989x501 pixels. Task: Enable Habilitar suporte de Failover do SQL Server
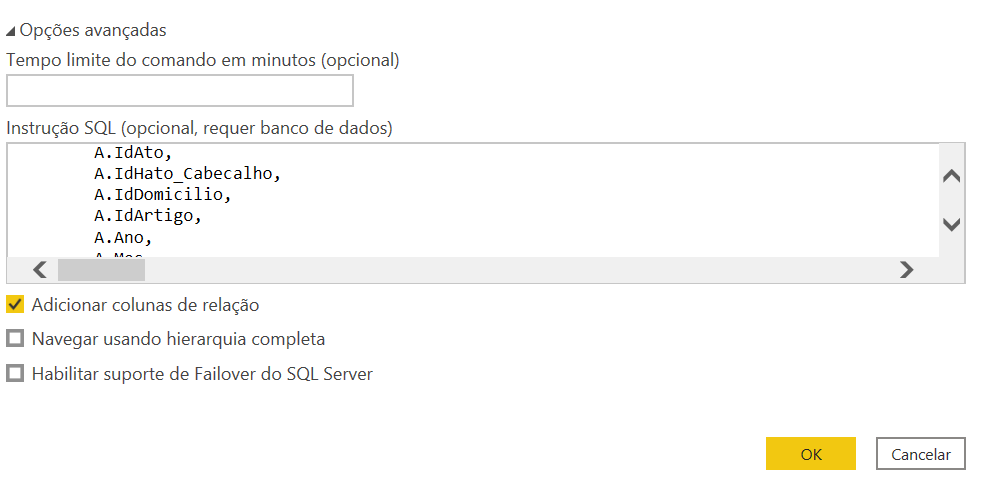pyautogui.click(x=15, y=374)
